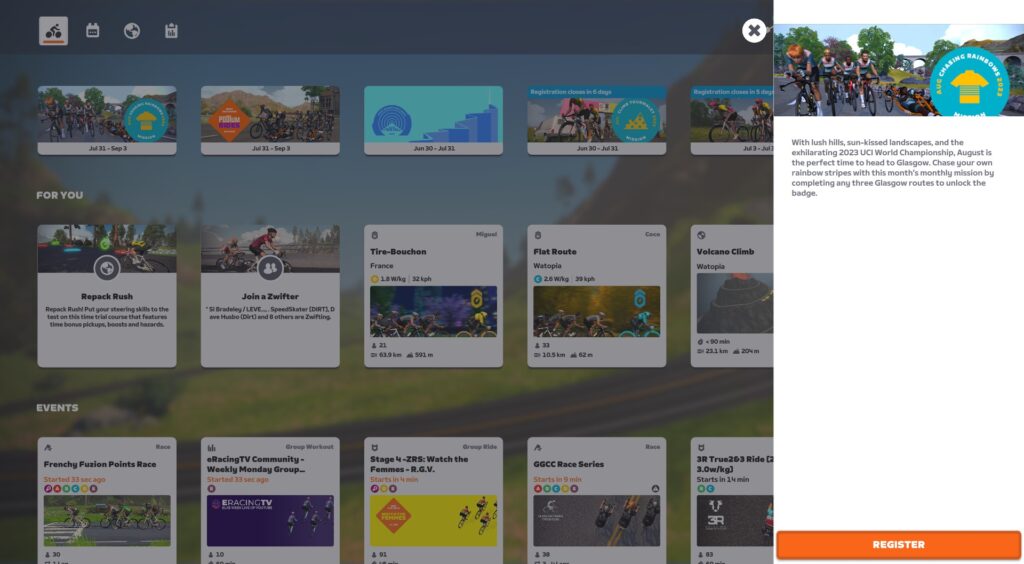Open the Join a Zwifter card
The height and width of the screenshot is (564, 1024).
click(x=270, y=296)
